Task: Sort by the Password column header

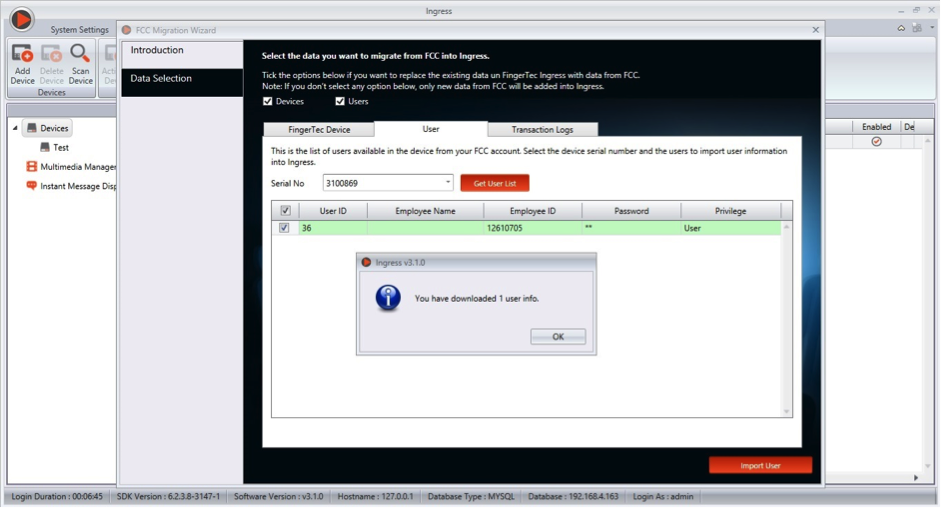Action: pos(631,211)
